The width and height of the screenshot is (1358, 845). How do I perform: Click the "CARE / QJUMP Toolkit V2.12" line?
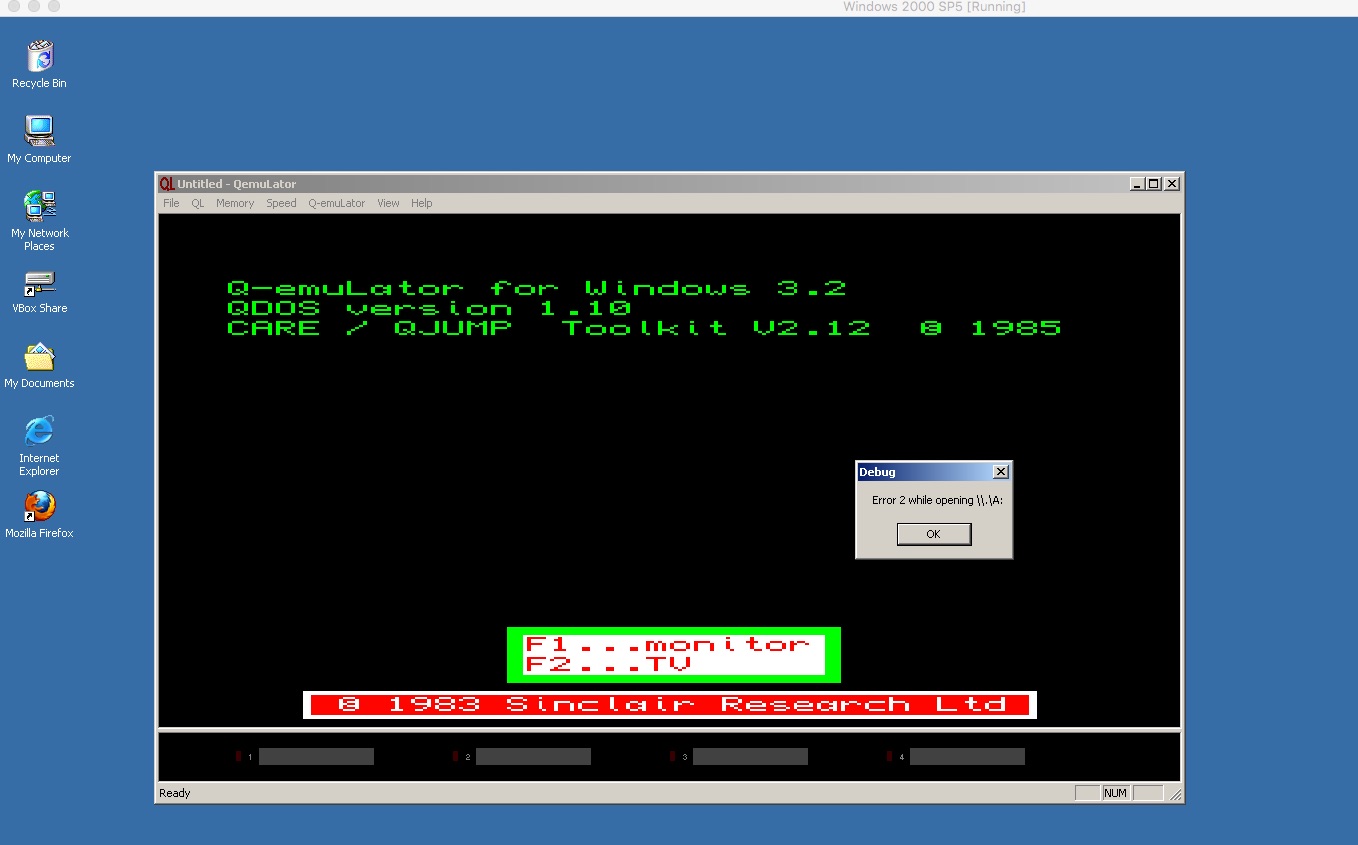pyautogui.click(x=644, y=328)
